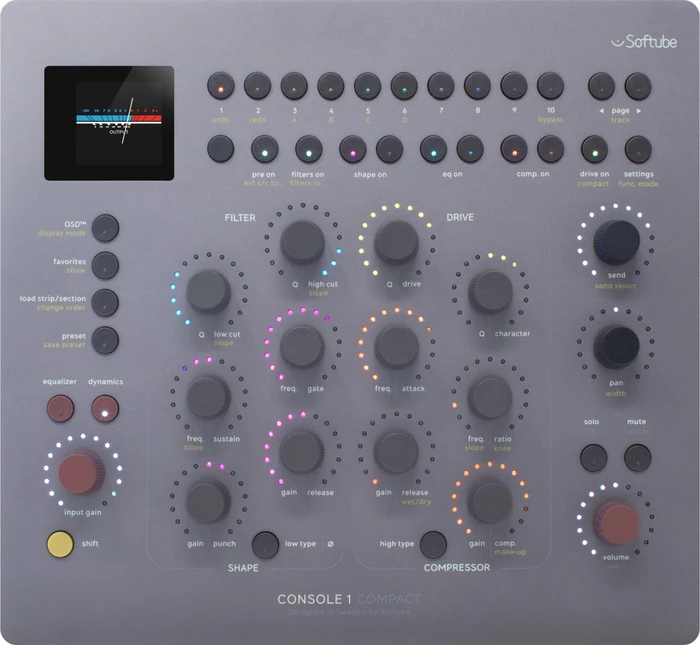Screen dimensions: 700x645
Task: Click the drive knob
Action: (x=396, y=242)
